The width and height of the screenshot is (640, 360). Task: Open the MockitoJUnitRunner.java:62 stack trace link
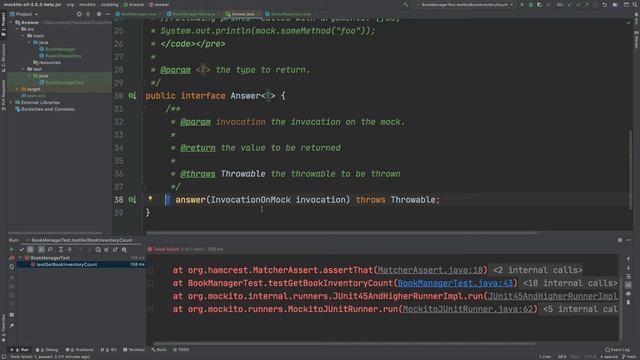468,309
